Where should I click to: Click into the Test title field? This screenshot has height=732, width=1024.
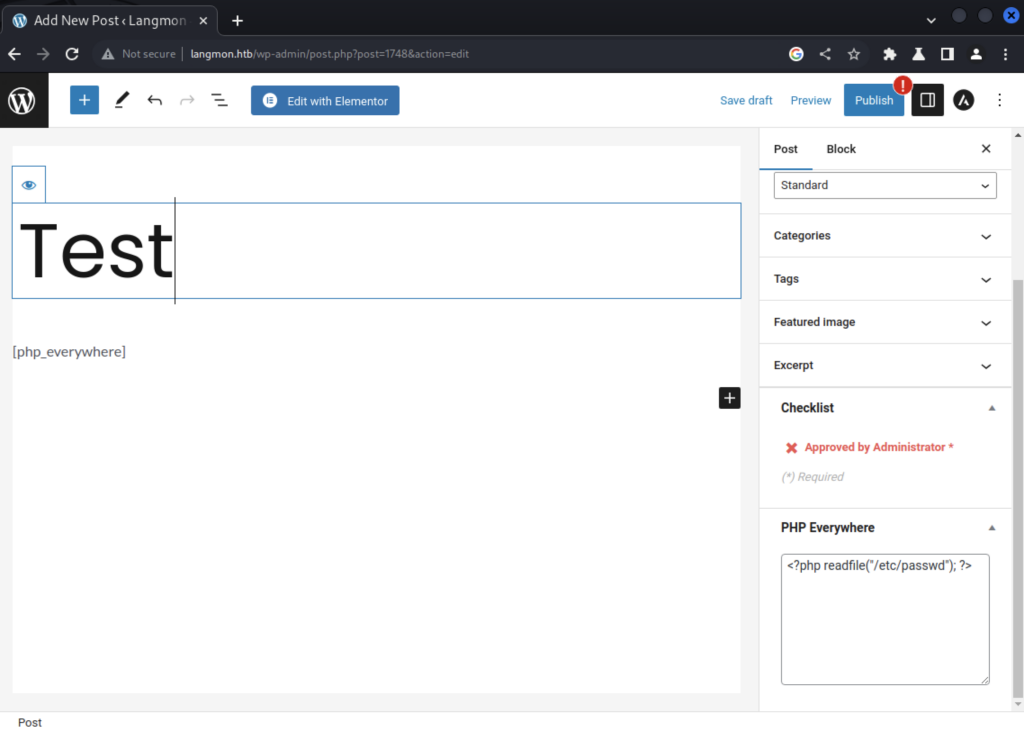(x=377, y=251)
